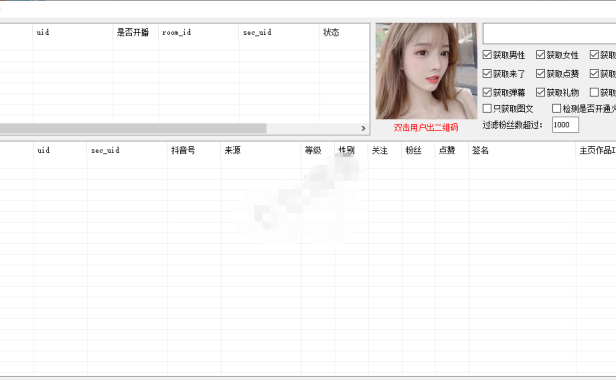Screen dimensions: 616x380
Task: Enable the 检测是否开通 checkbox
Action: [x=584, y=108]
